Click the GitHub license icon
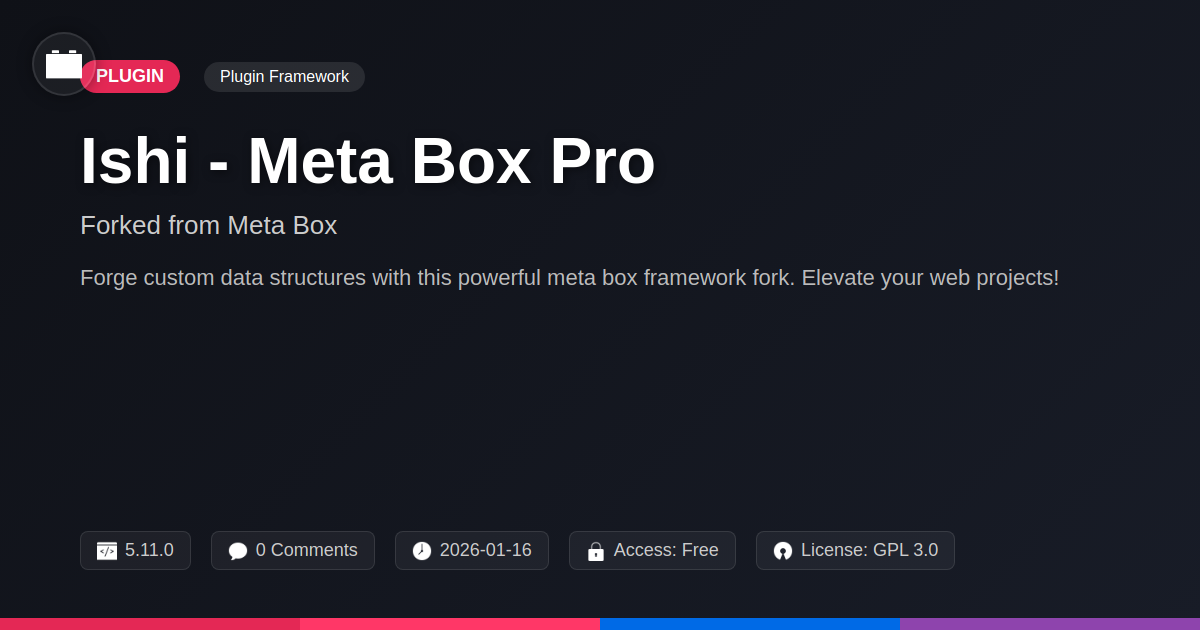Screen dimensions: 1200x630 (783, 551)
